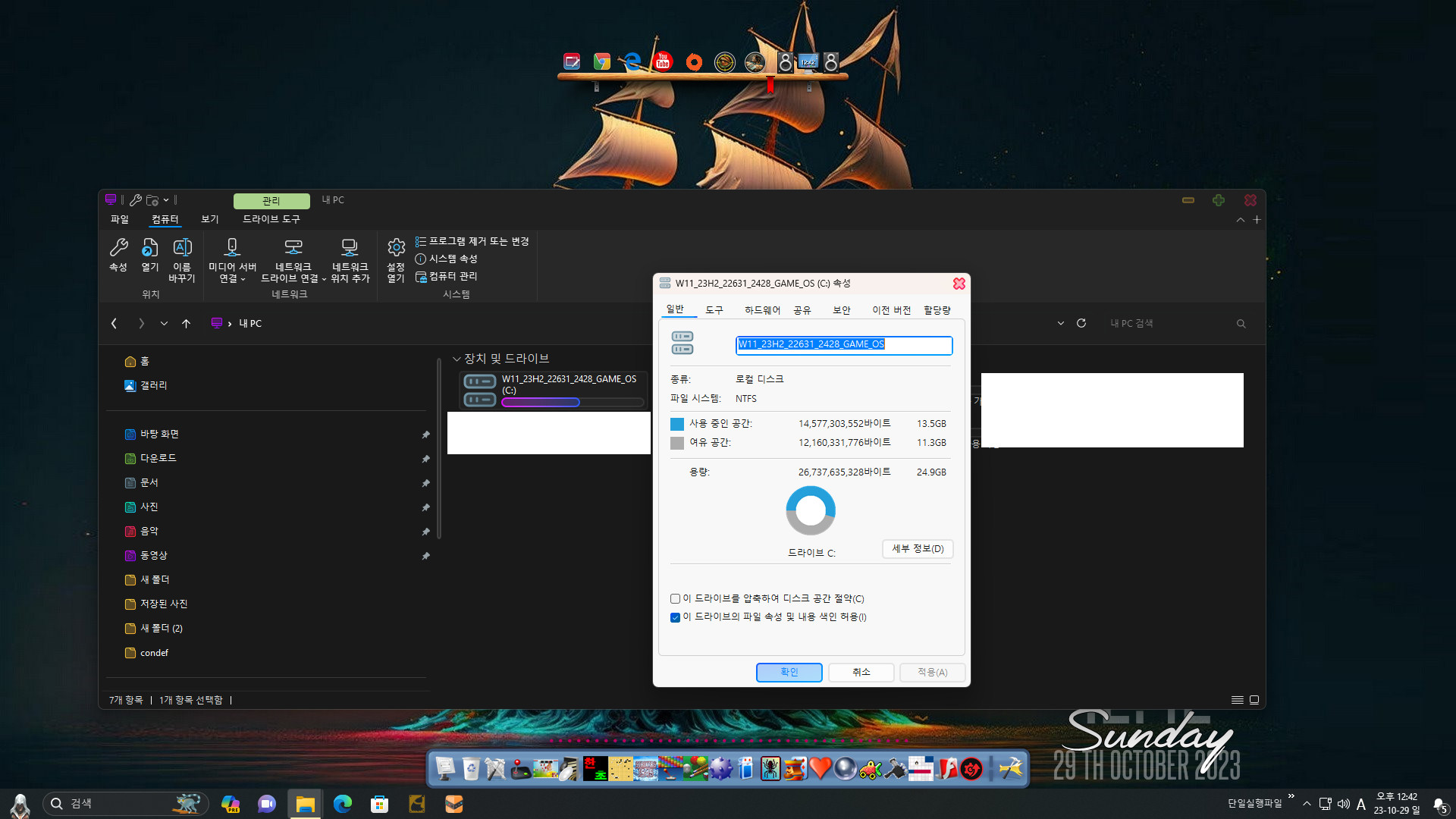
Task: Open 설정 열기 gear icon in ribbon
Action: 396,260
